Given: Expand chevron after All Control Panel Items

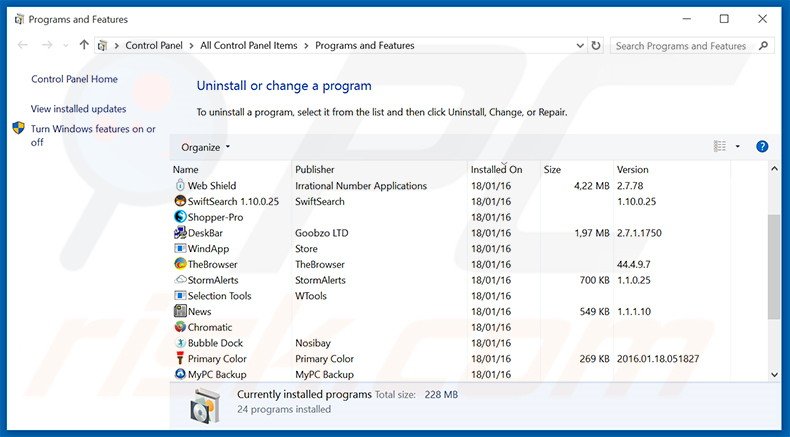Looking at the screenshot, I should pyautogui.click(x=306, y=45).
